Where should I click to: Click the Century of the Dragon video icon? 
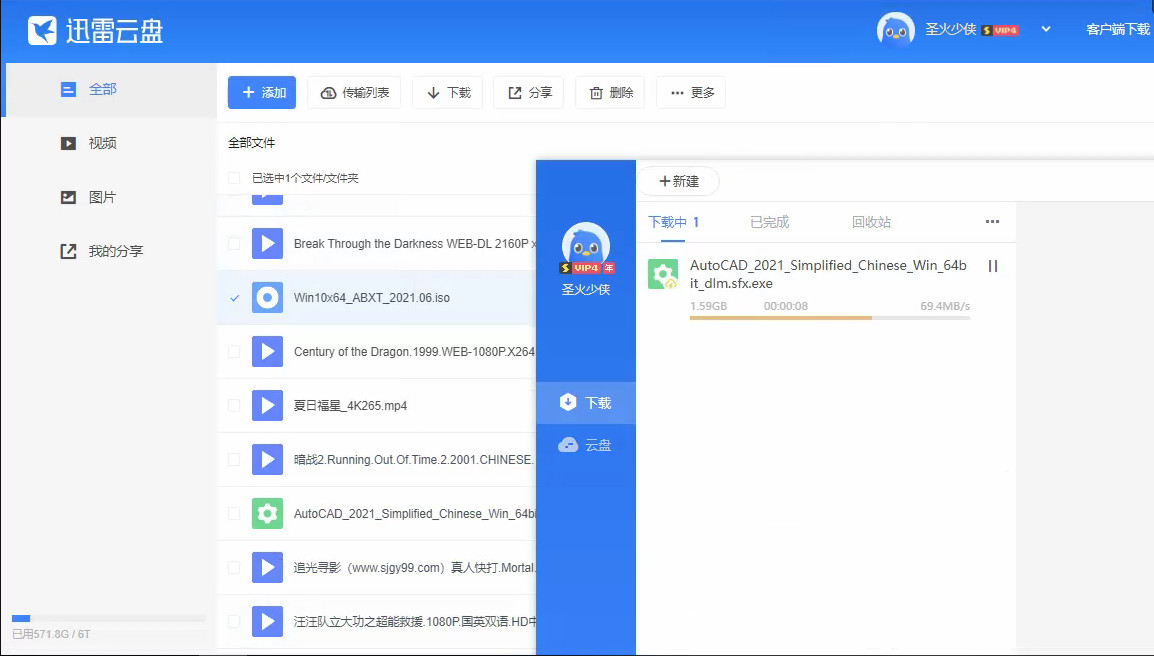tap(267, 352)
